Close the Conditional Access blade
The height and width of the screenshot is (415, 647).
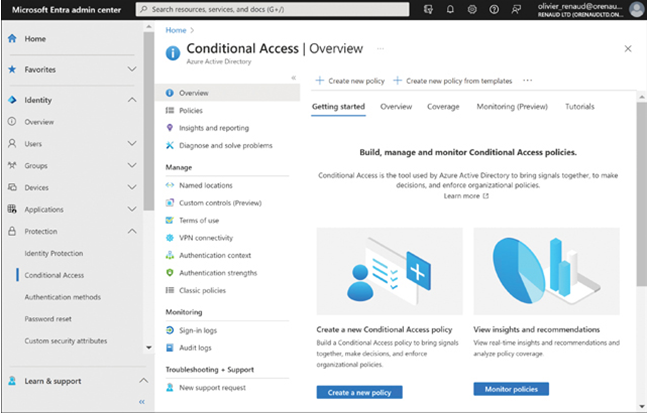click(x=628, y=49)
